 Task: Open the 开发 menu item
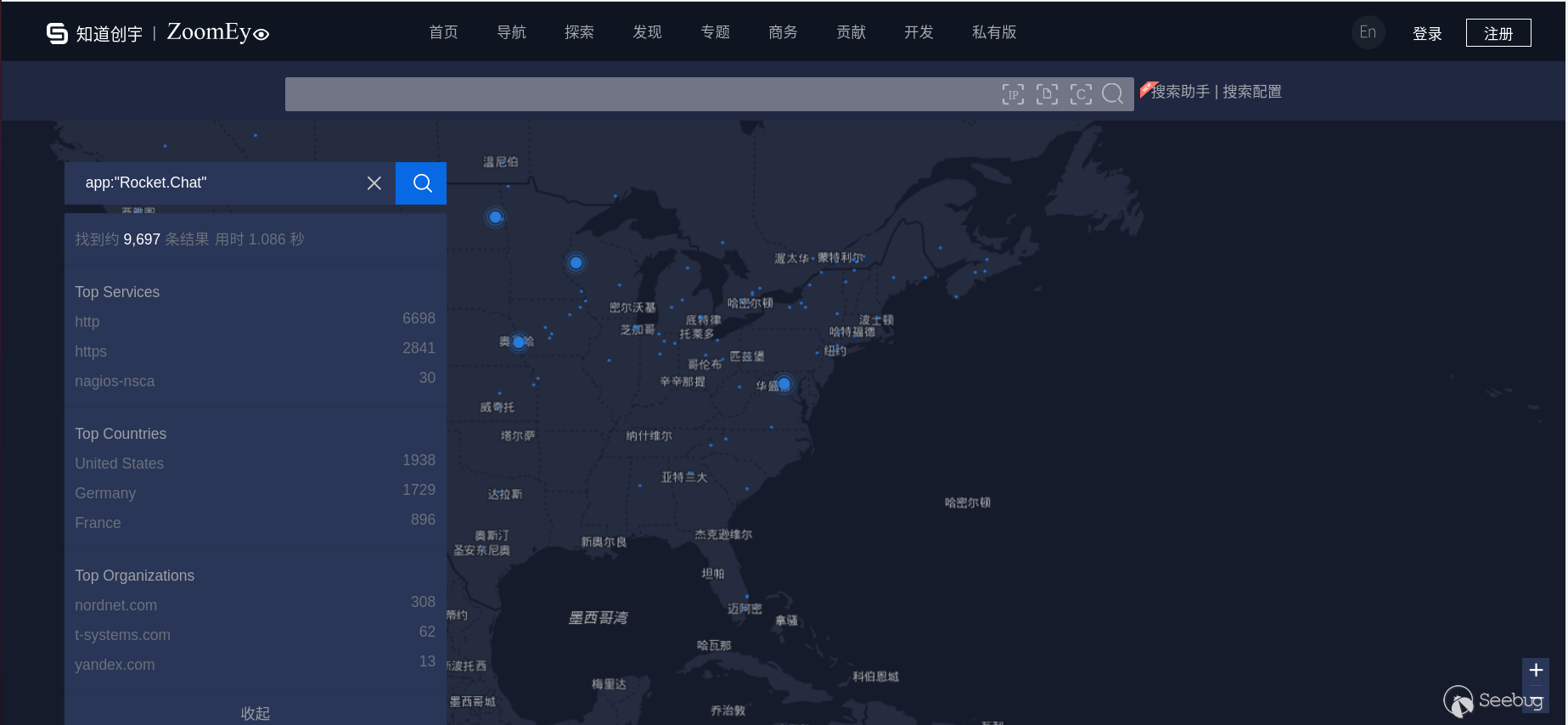pos(919,32)
